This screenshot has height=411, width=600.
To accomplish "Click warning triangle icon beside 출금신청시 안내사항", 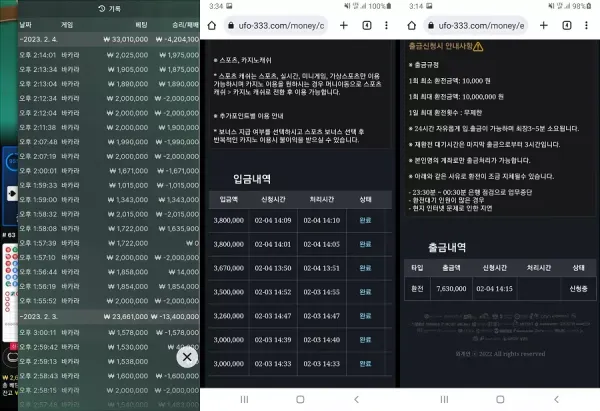I will [x=478, y=47].
